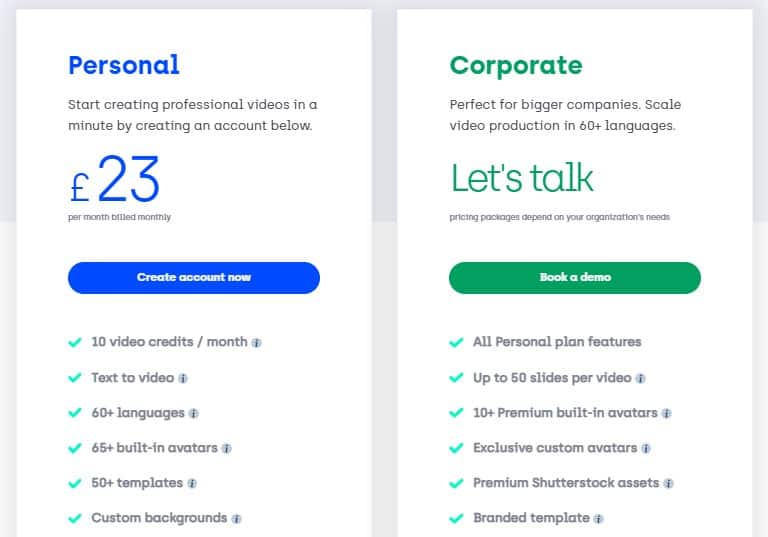Open info icon next to Custom backgrounds
Viewport: 768px width, 537px height.
[236, 518]
